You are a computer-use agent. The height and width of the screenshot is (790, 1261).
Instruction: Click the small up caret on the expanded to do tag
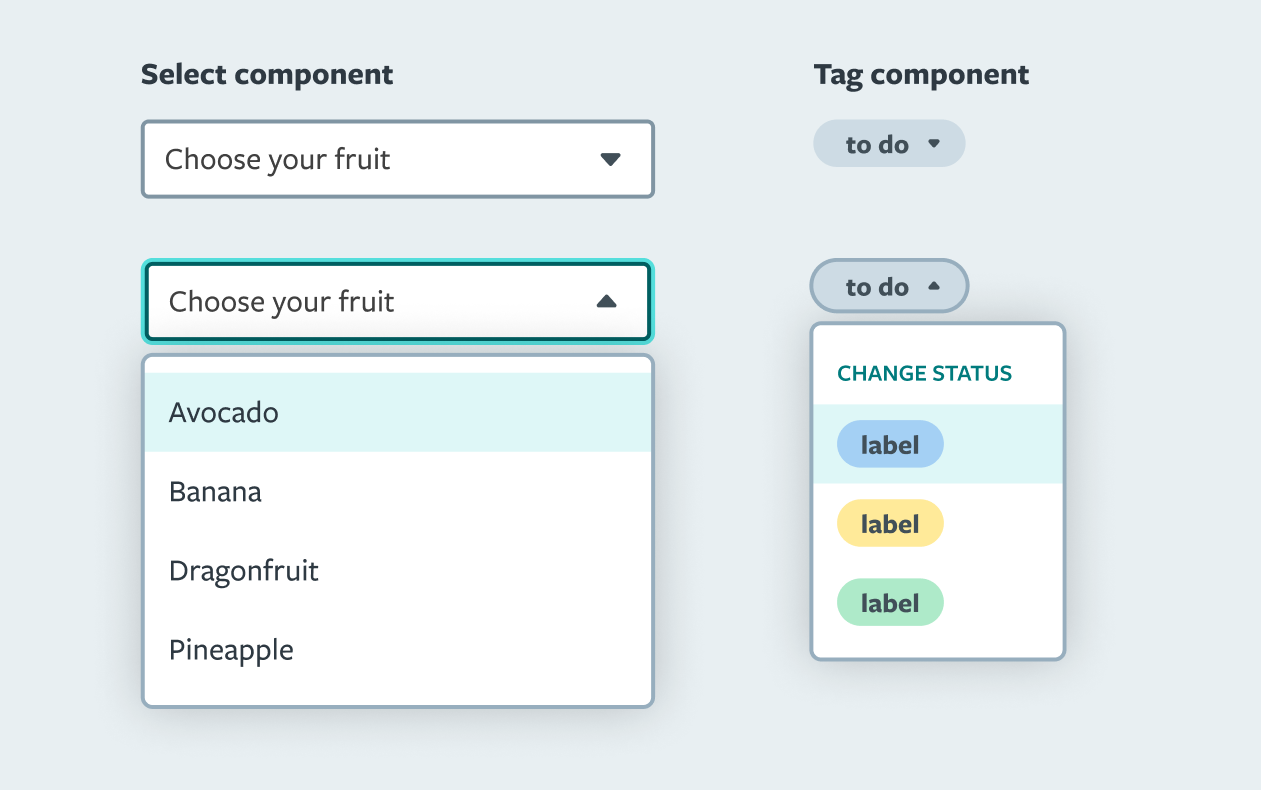click(934, 287)
